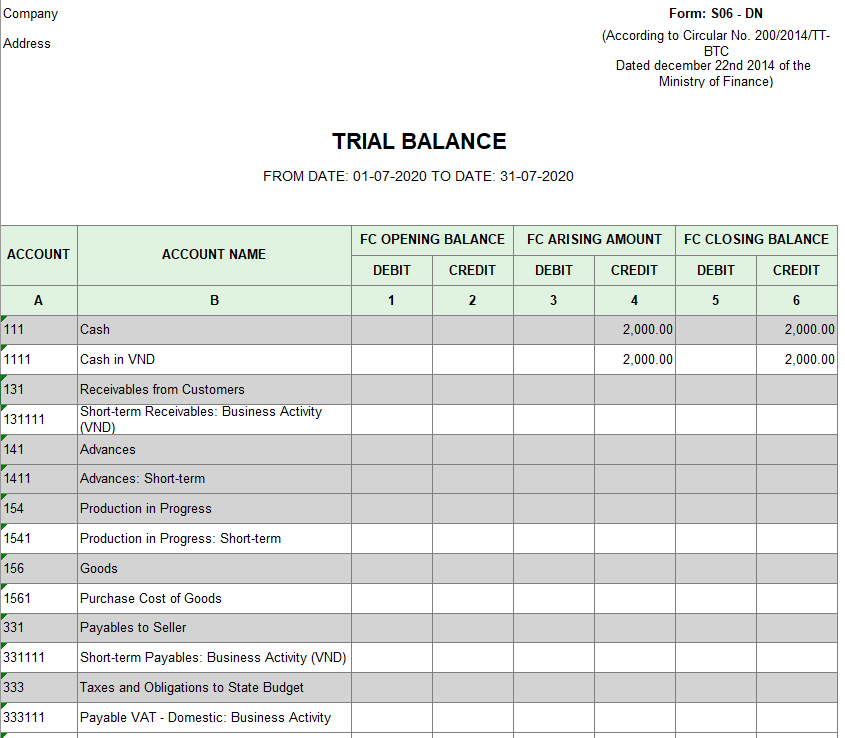Click the Form: S06 - DN label
Image resolution: width=845 pixels, height=738 pixels.
pyautogui.click(x=715, y=14)
